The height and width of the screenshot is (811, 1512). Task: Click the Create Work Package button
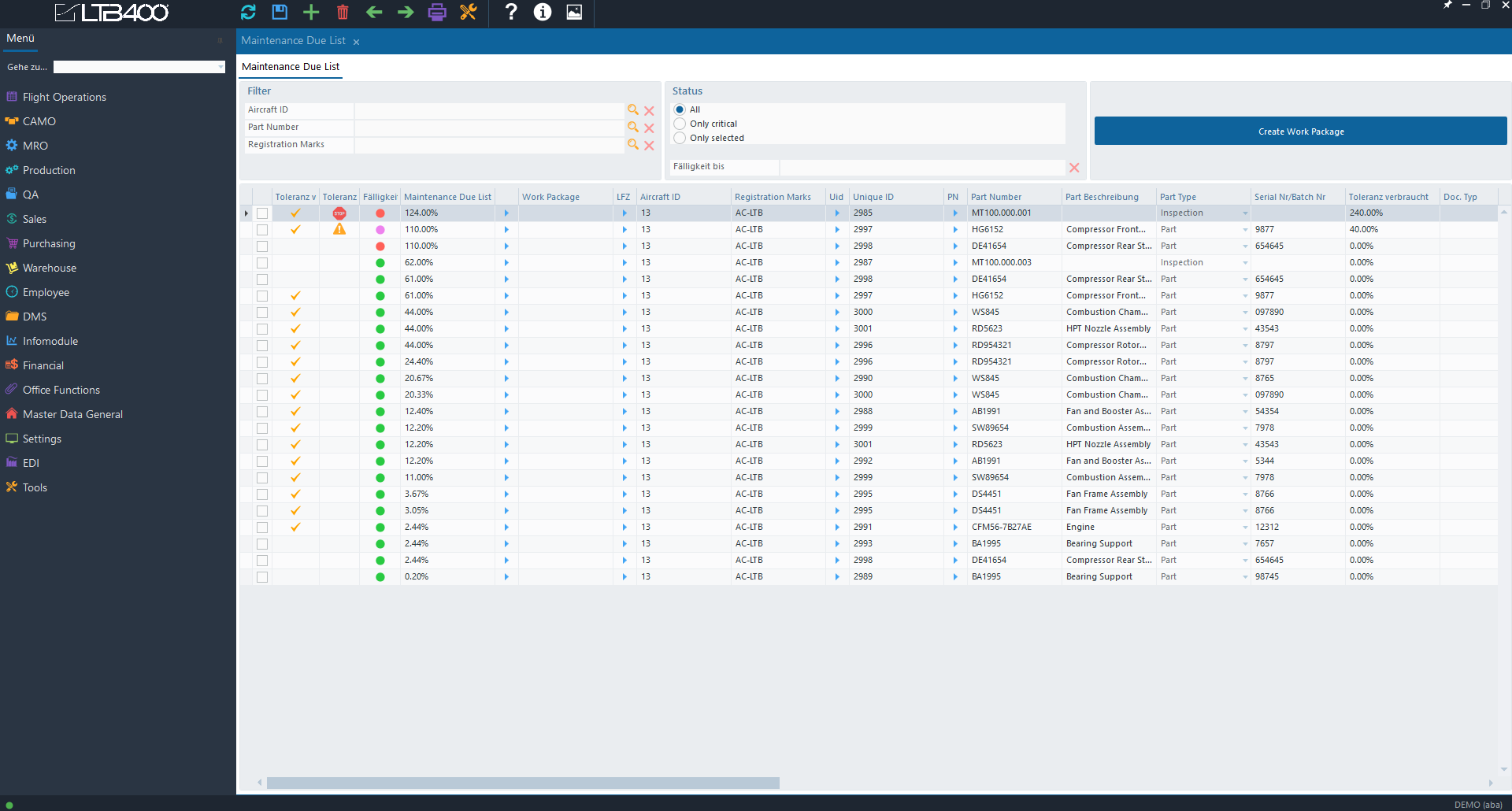tap(1300, 131)
